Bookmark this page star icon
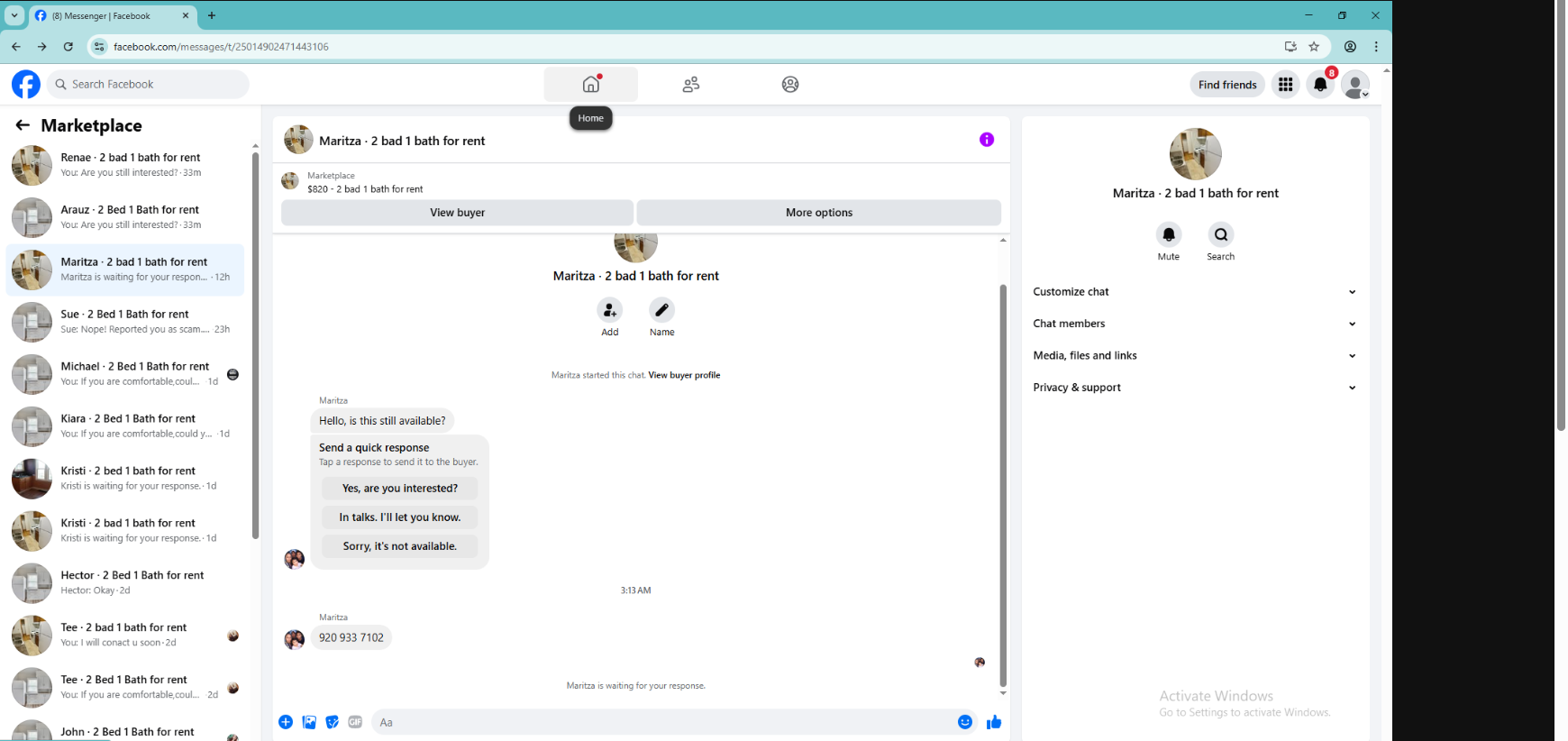 coord(1314,46)
